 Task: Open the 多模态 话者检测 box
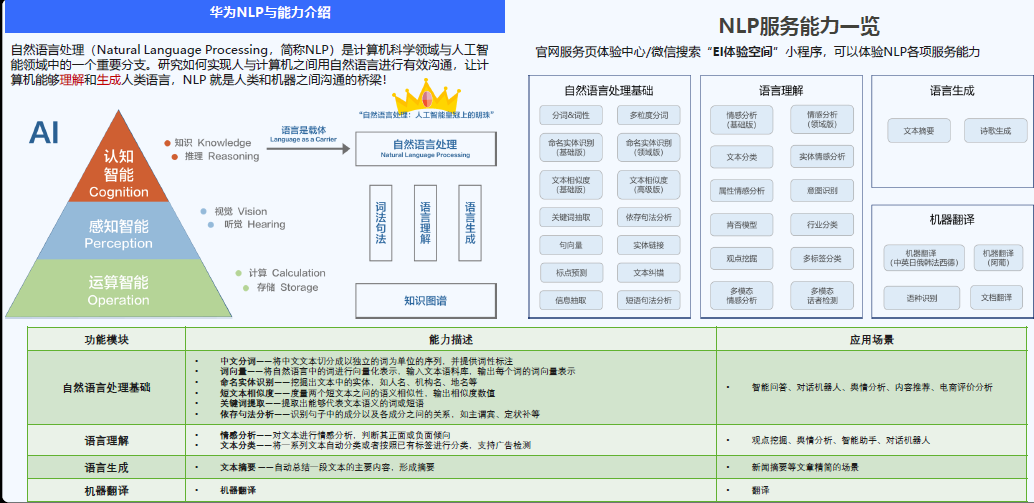822,295
